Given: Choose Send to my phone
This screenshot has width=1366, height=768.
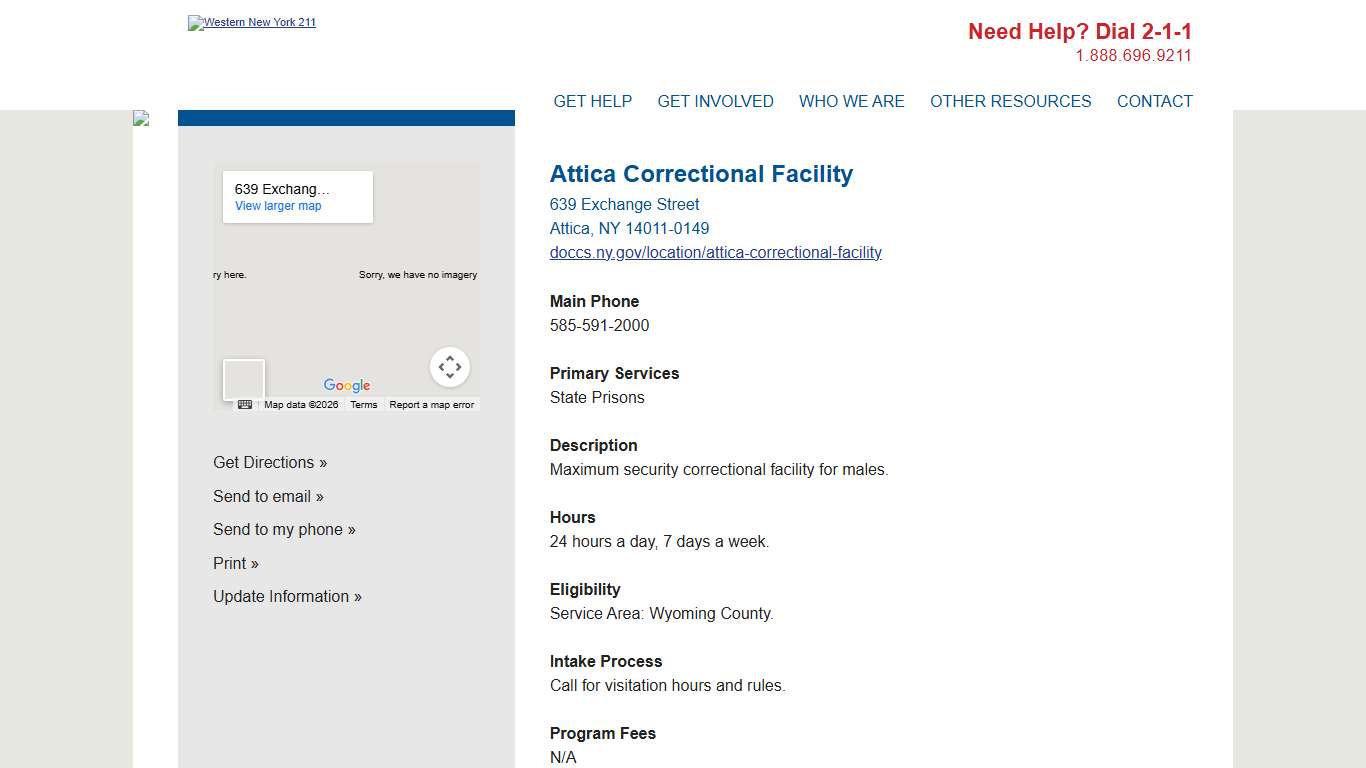Looking at the screenshot, I should tap(284, 530).
